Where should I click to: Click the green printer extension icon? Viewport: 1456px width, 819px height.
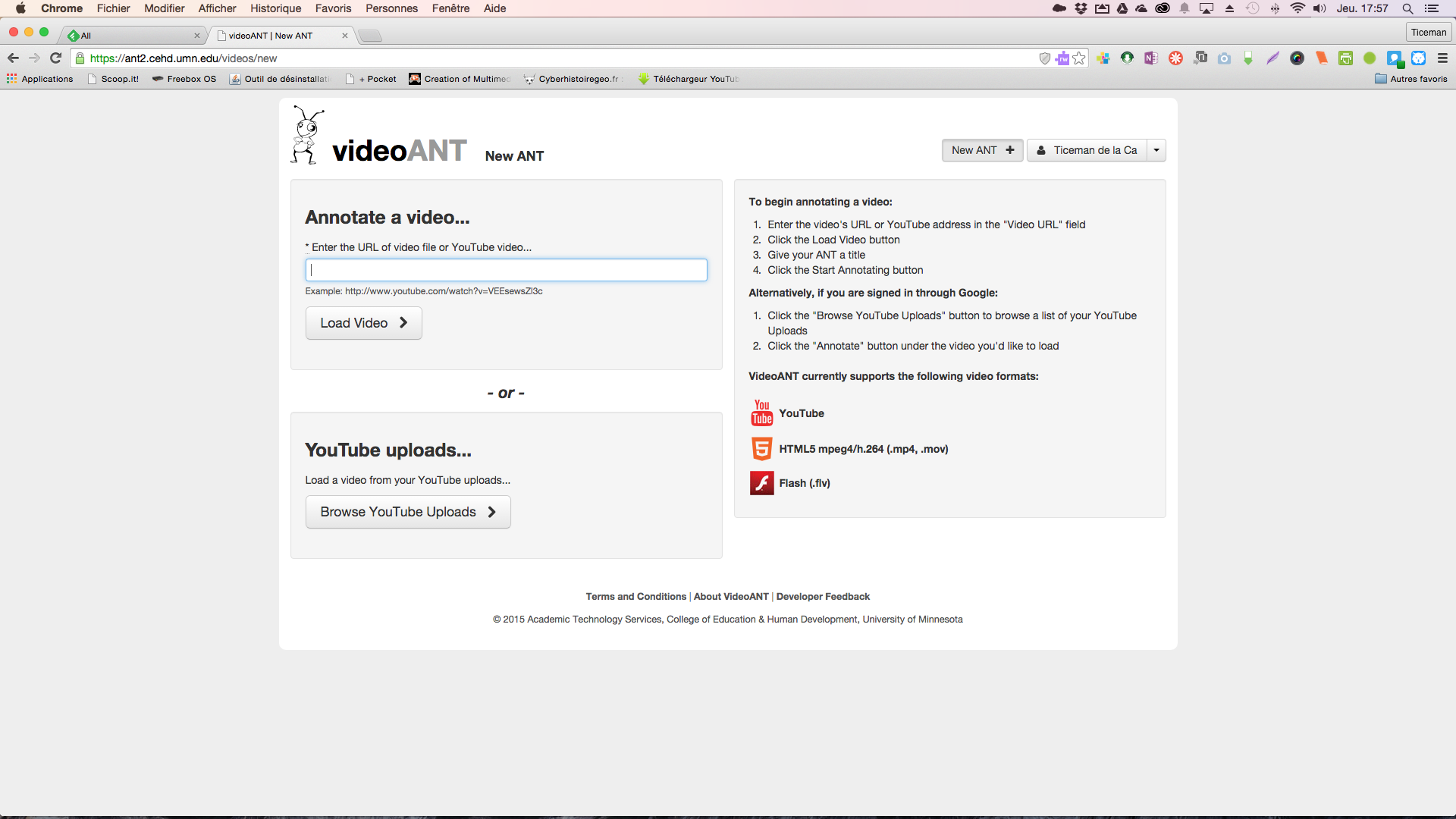point(1345,58)
